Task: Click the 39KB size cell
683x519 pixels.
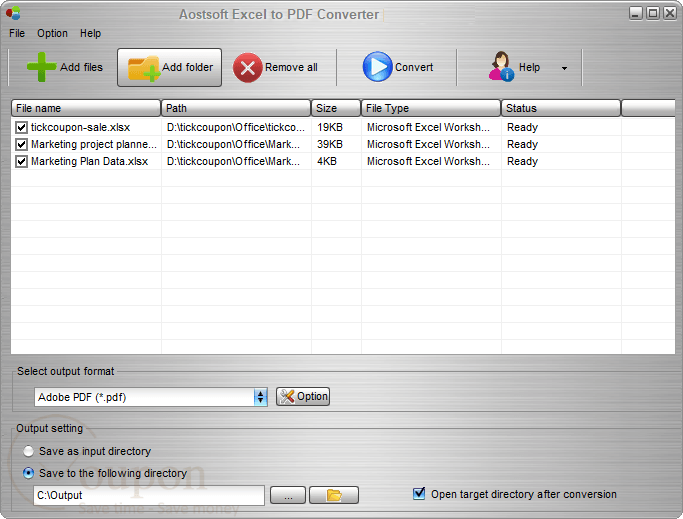Action: tap(330, 144)
